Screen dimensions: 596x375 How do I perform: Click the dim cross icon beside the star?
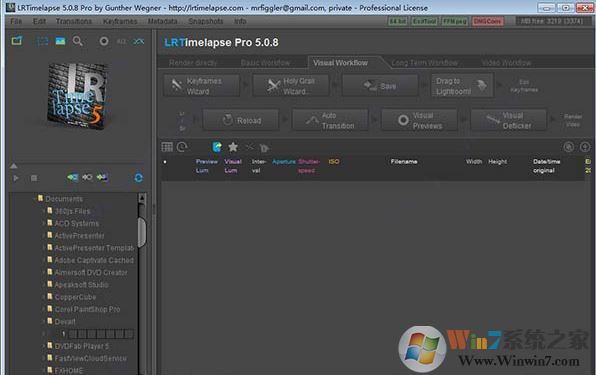(x=249, y=147)
